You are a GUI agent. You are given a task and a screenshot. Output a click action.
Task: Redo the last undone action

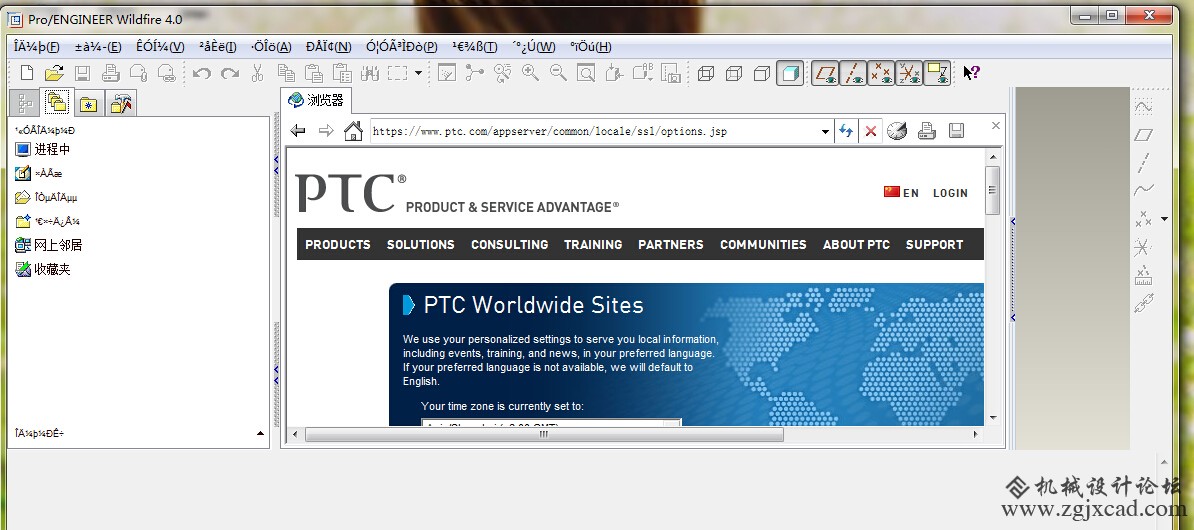tap(230, 73)
